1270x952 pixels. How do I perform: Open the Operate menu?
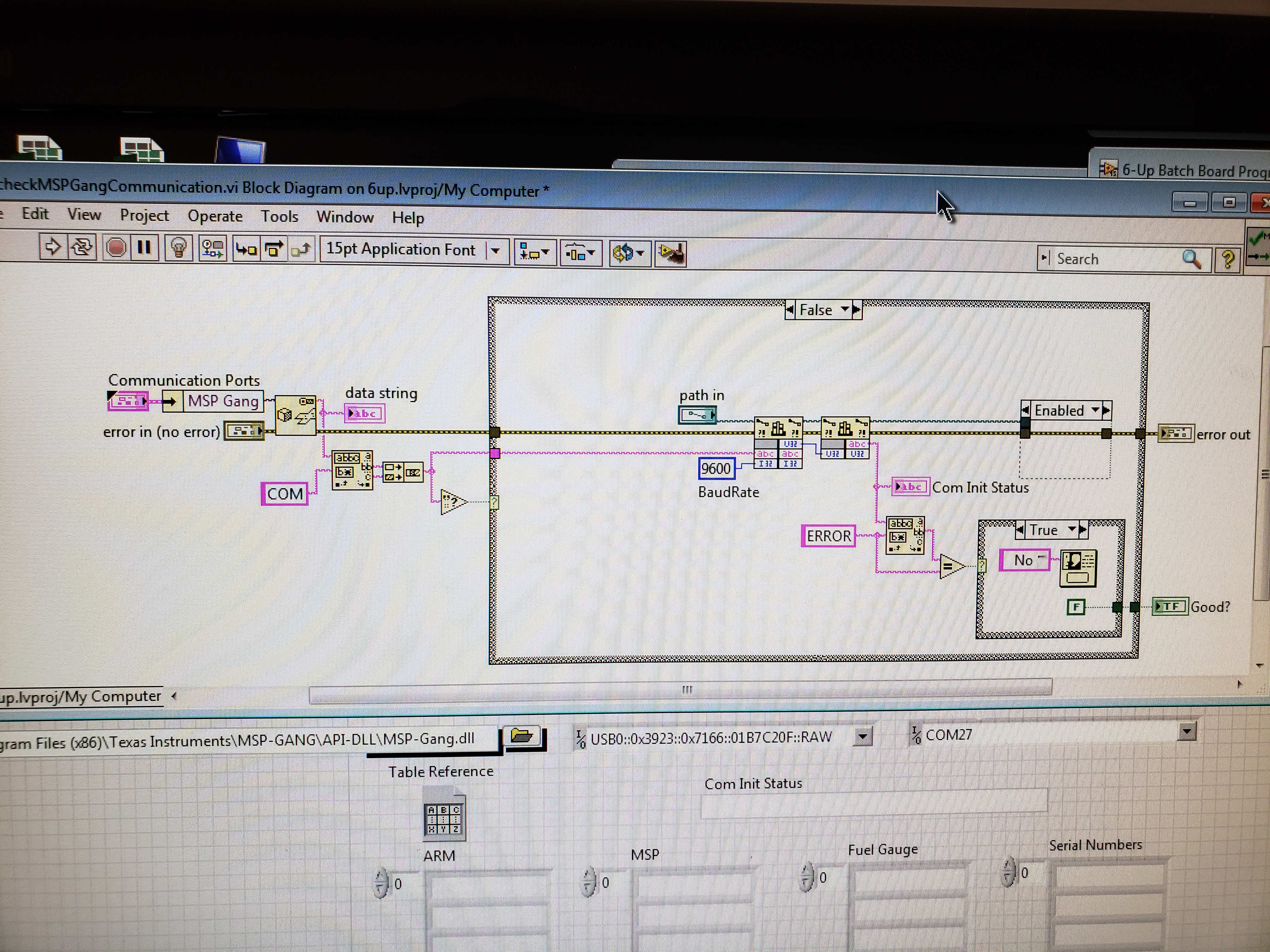pyautogui.click(x=215, y=216)
